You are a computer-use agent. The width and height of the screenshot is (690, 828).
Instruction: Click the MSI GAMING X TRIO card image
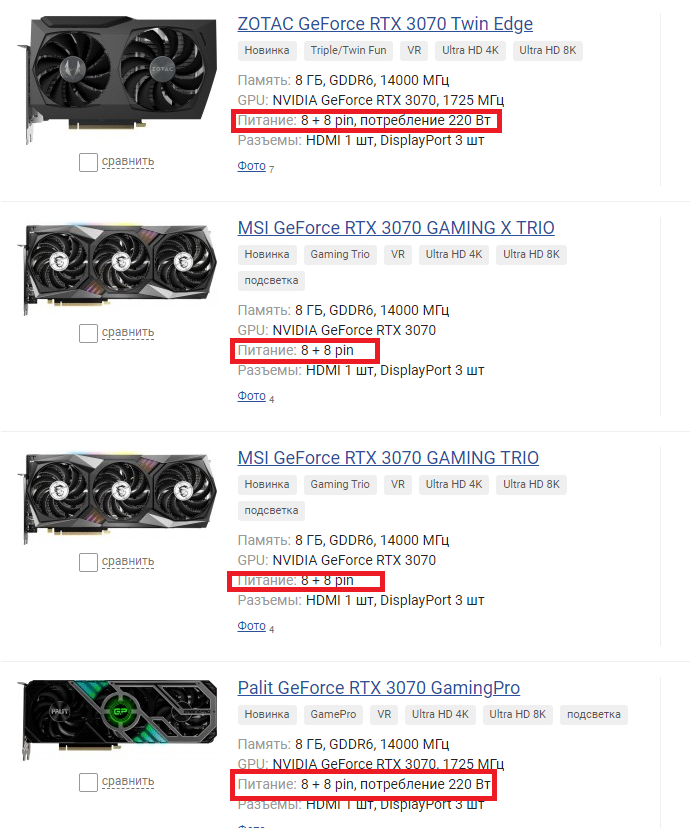pyautogui.click(x=117, y=268)
